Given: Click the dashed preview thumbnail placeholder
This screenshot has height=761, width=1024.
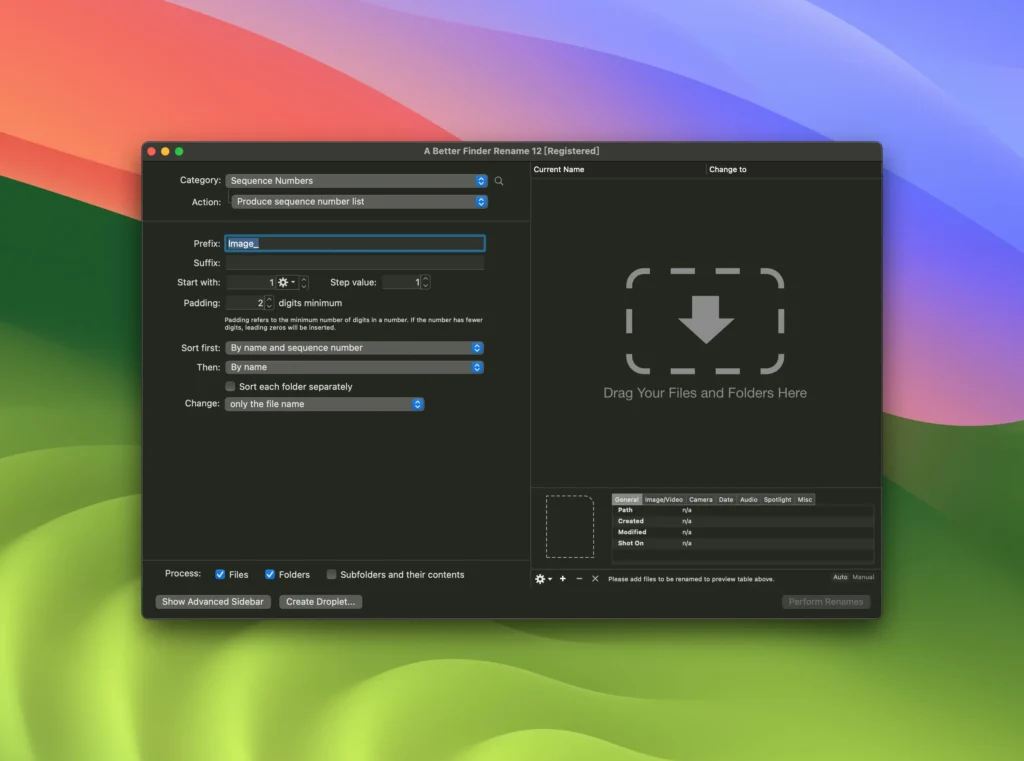Looking at the screenshot, I should [570, 527].
